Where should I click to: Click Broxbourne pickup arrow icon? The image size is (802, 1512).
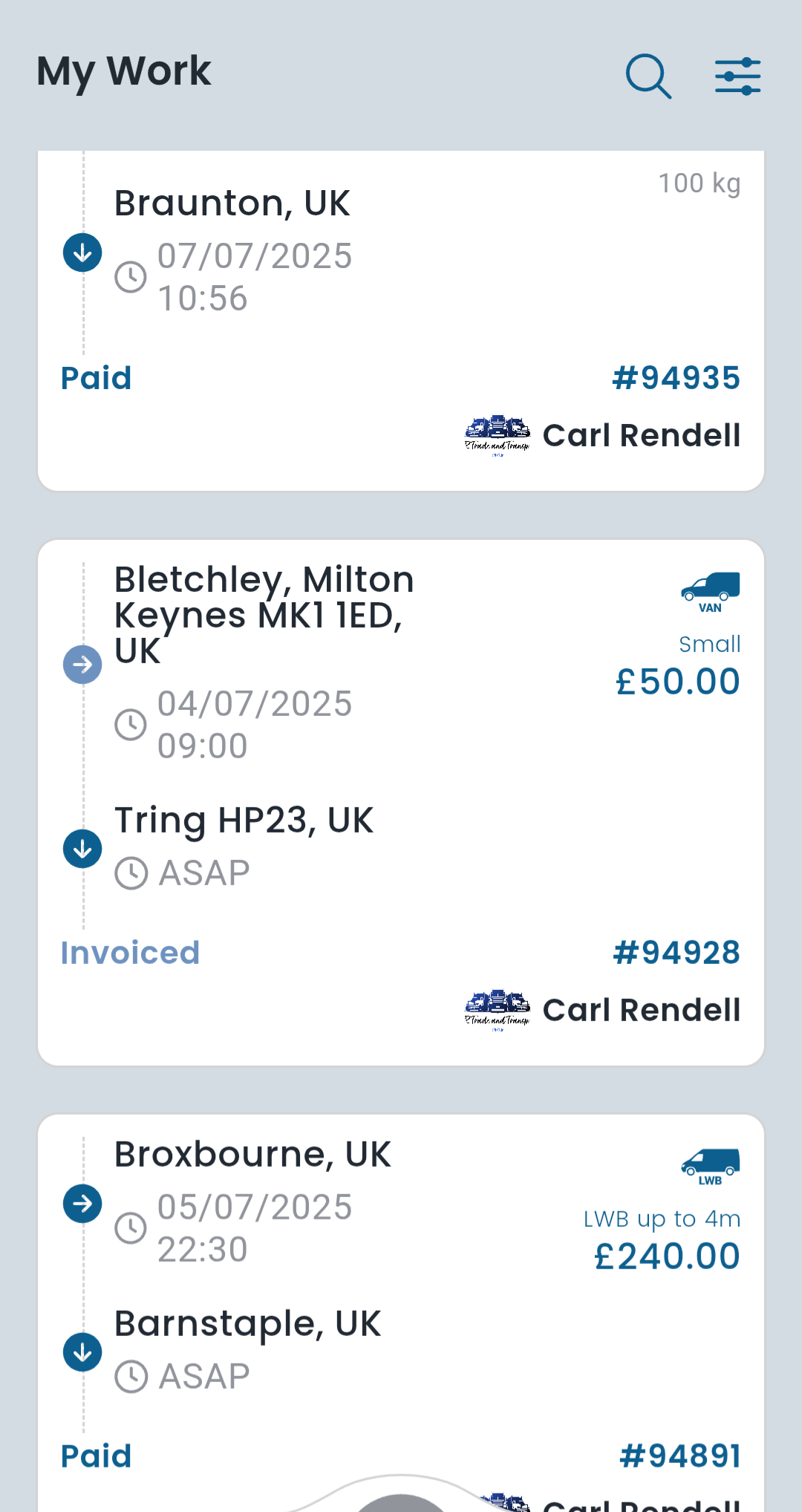(x=82, y=1203)
